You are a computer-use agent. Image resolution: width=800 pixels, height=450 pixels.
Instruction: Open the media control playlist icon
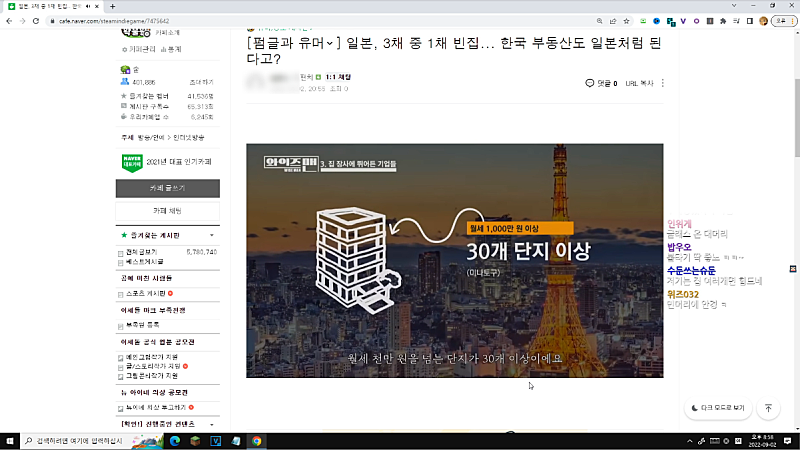[x=736, y=21]
